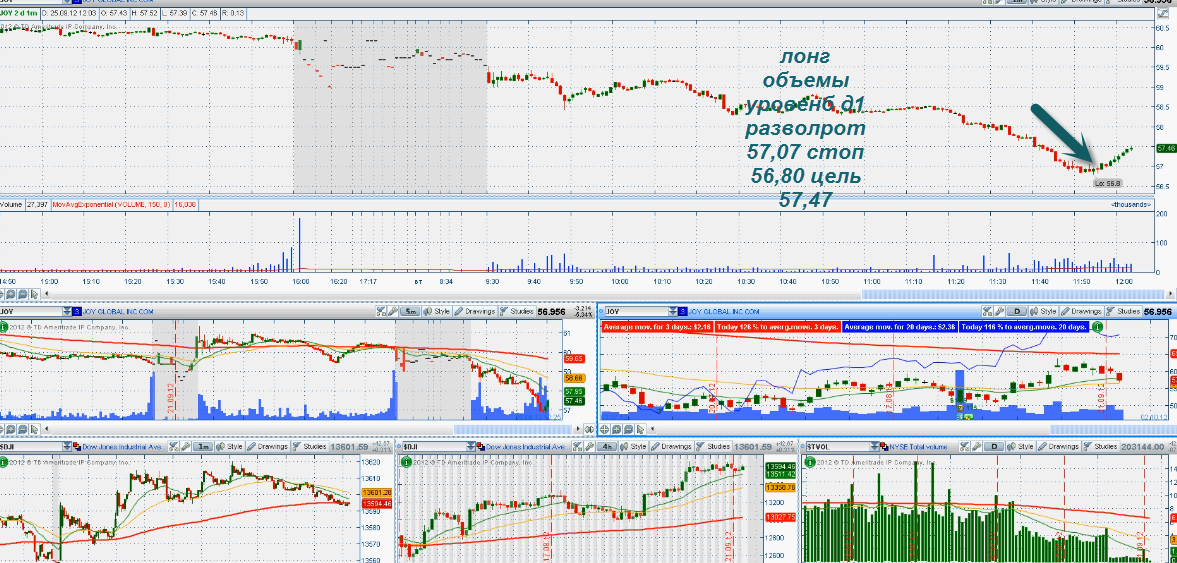The image size is (1177, 563).
Task: Click the D aggregation button in JOY daily chart
Action: 1016,312
